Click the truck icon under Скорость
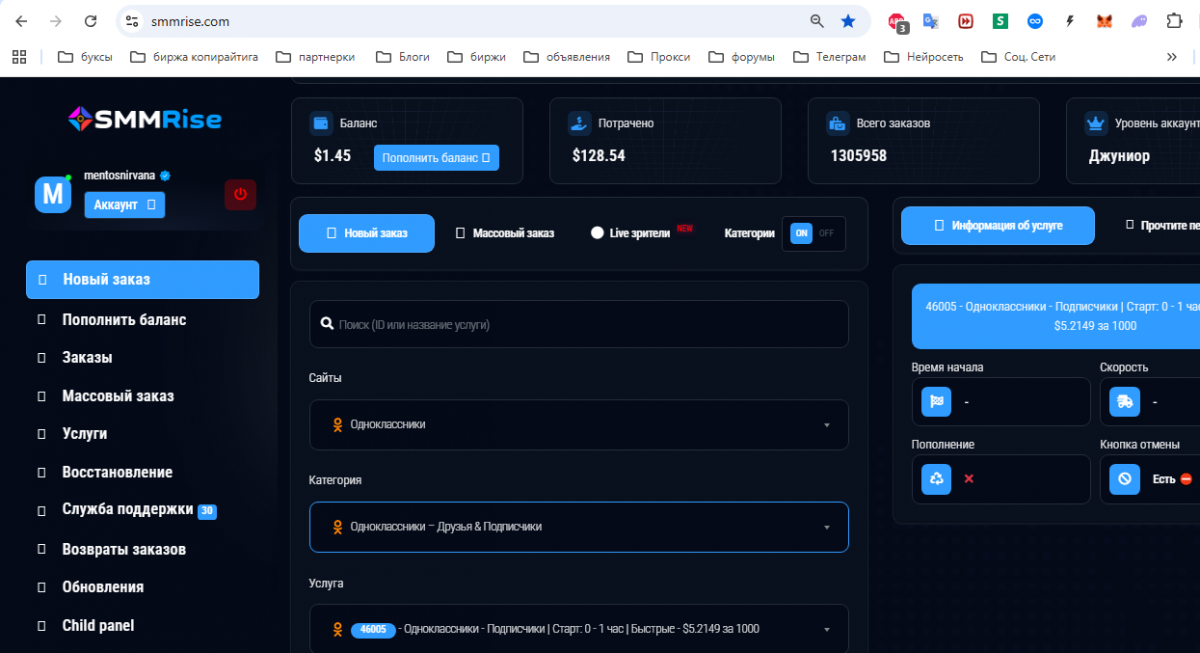The height and width of the screenshot is (653, 1200). [x=1125, y=402]
